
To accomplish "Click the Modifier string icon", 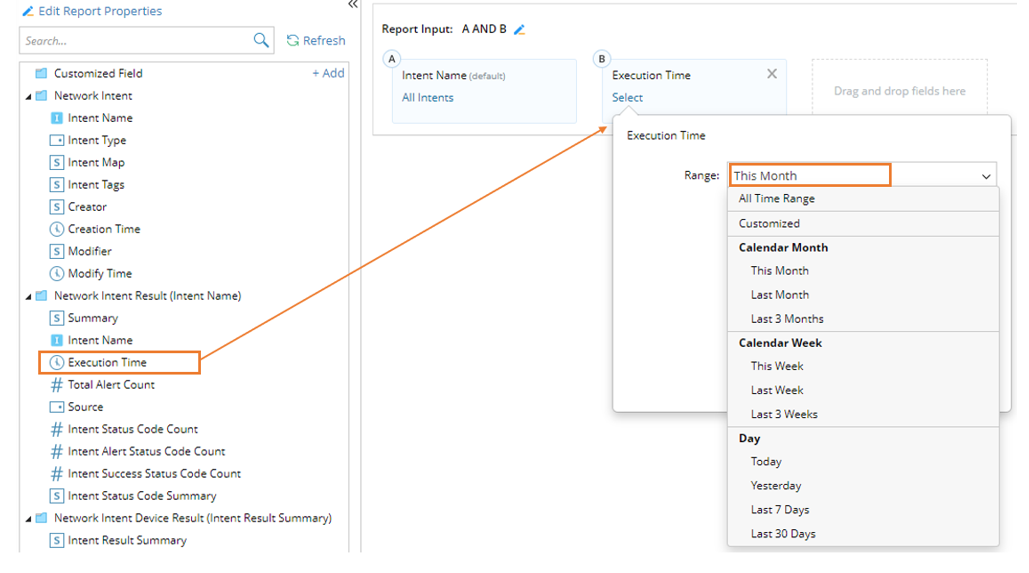I will pos(57,251).
